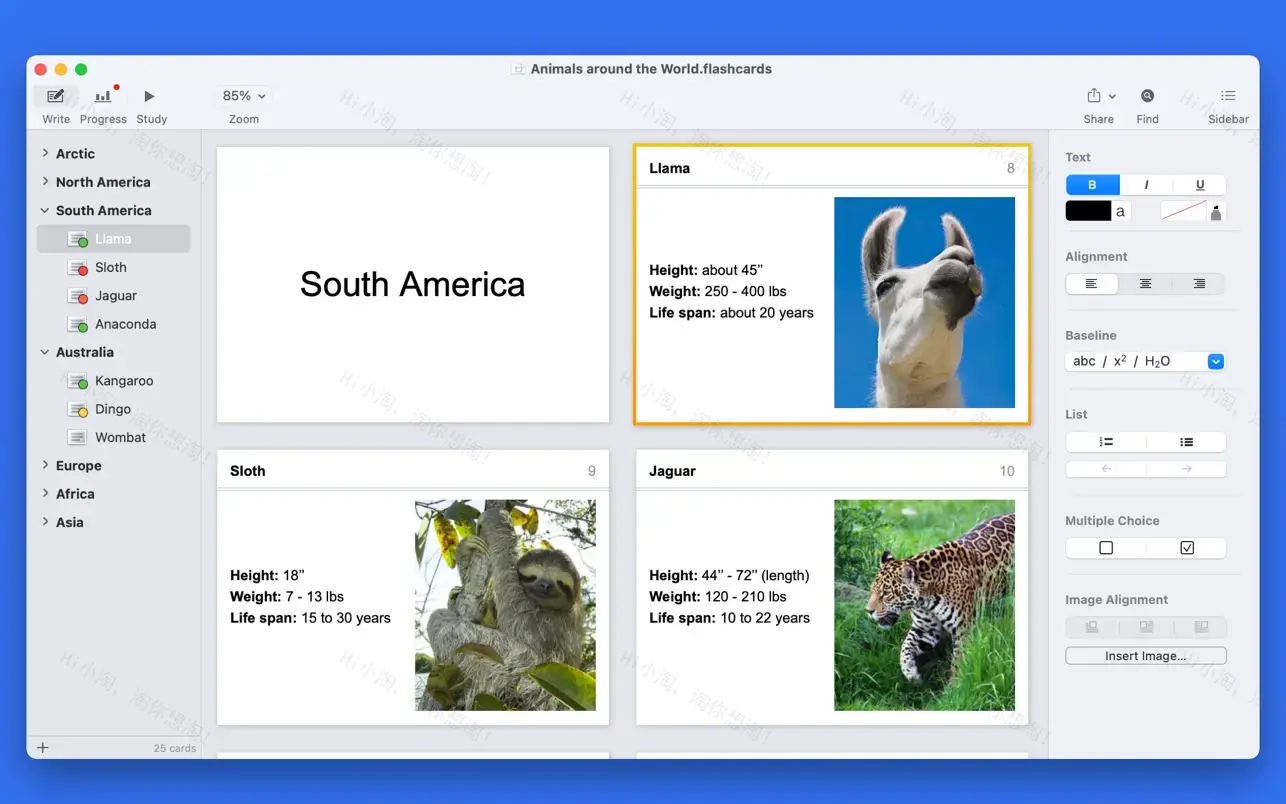Image resolution: width=1286 pixels, height=804 pixels.
Task: Select the bulleted list icon
Action: (1186, 441)
